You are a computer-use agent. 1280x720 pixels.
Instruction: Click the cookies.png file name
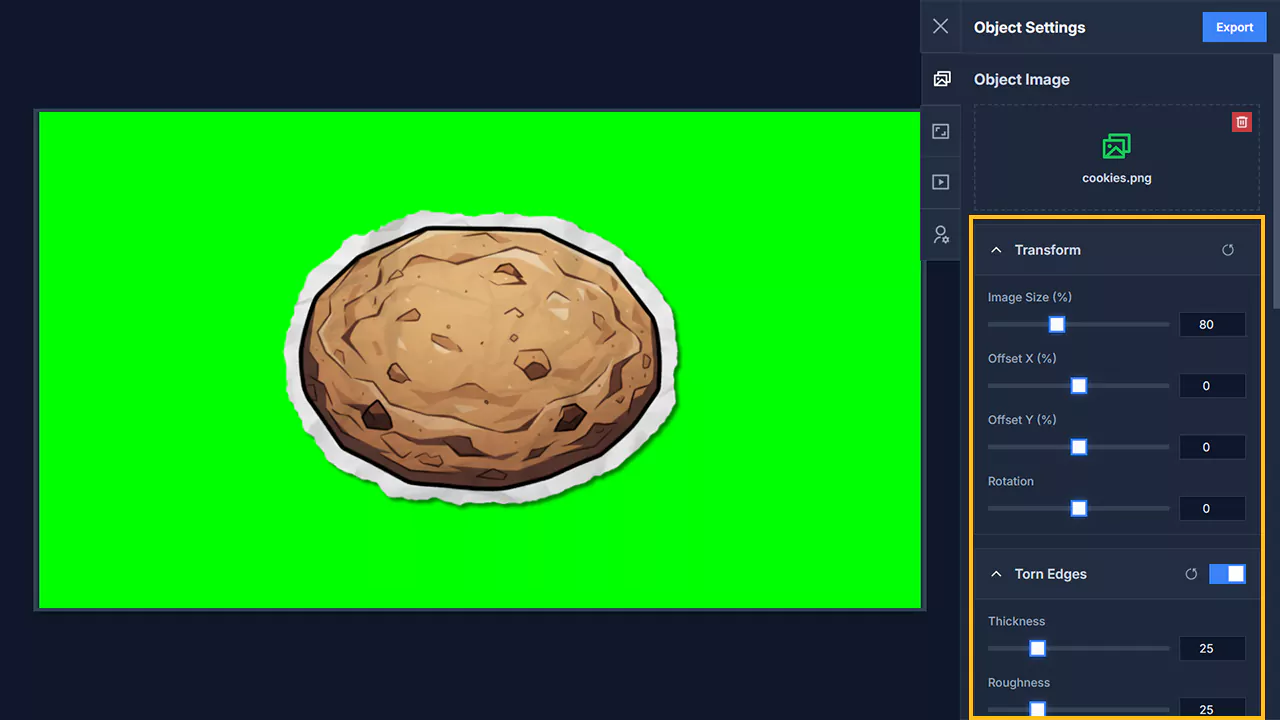1117,178
